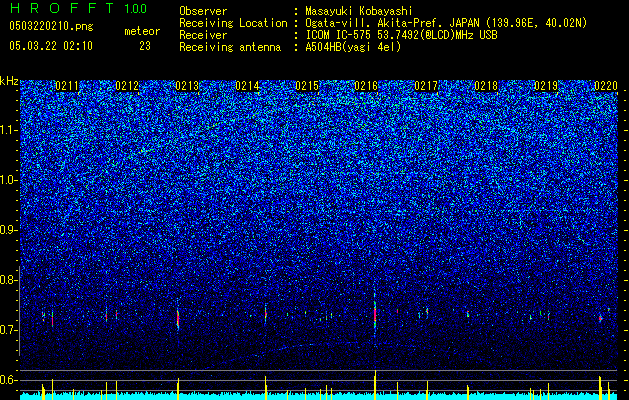Screen dimensions: 629x400
Task: Click the HROFFT title text
Action: click(x=63, y=8)
